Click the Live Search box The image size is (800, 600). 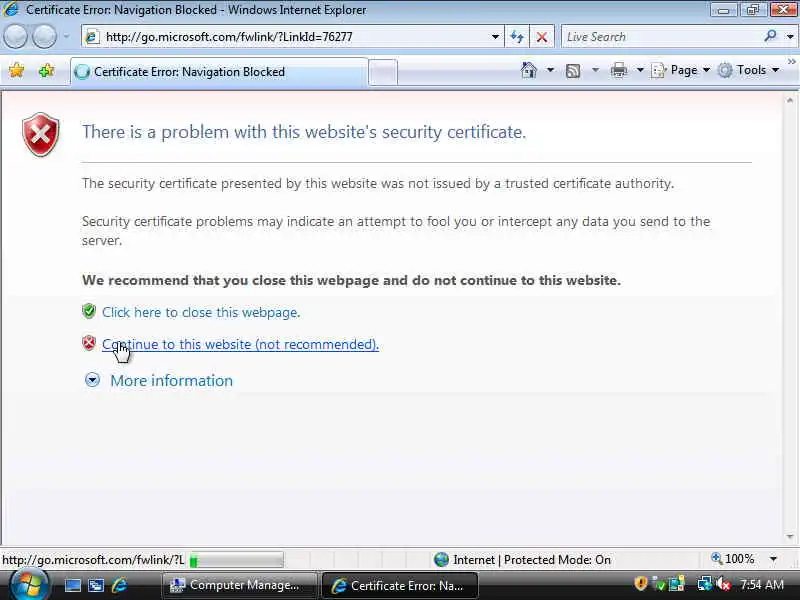(662, 37)
